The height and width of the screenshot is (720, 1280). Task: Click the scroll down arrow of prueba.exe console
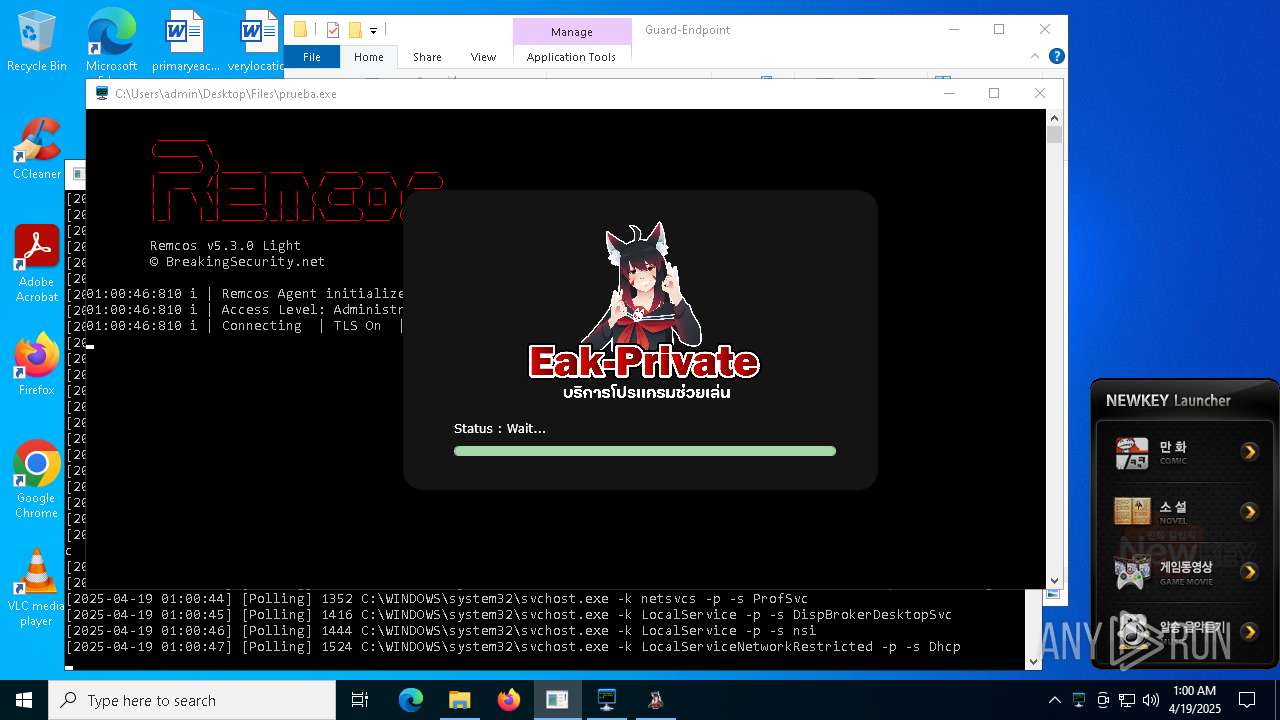tap(1054, 580)
